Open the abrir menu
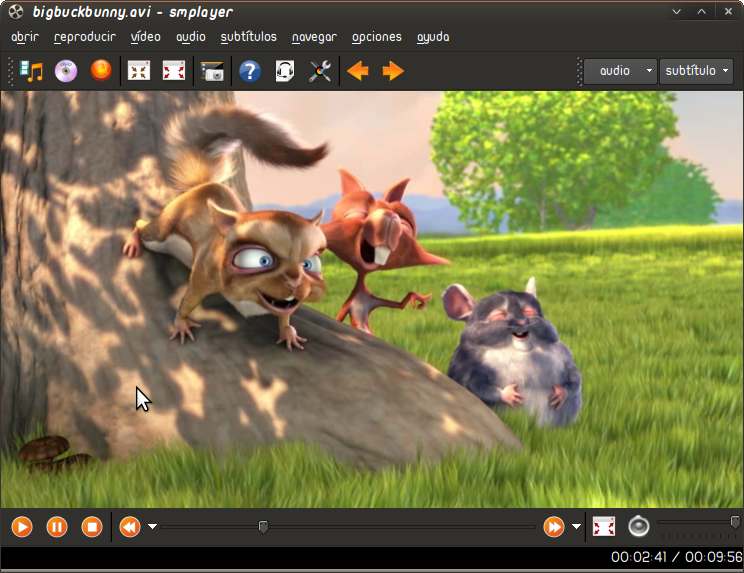This screenshot has width=744, height=573. point(25,37)
